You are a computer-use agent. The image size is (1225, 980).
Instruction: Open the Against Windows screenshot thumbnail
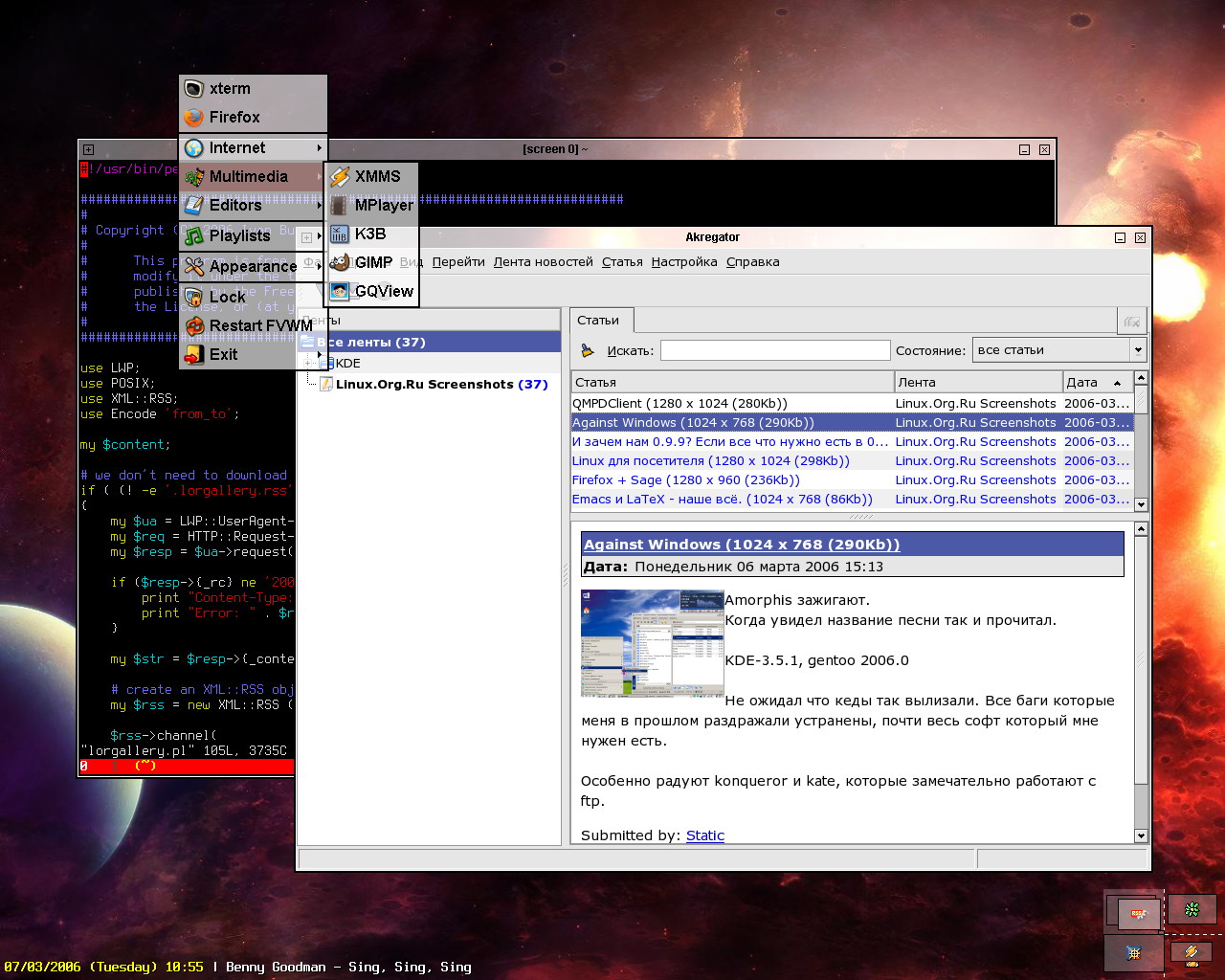[652, 643]
